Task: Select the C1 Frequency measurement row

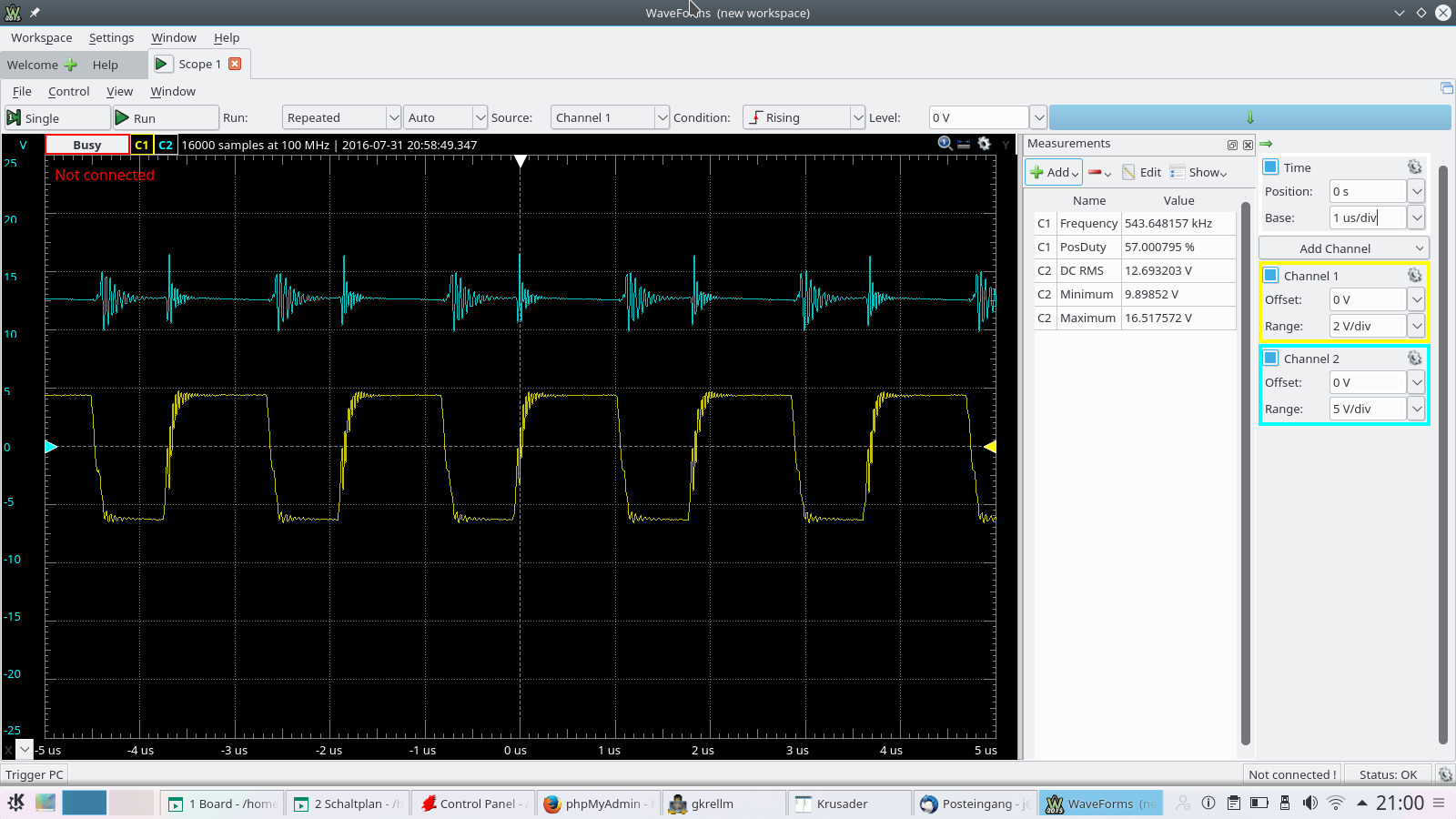Action: [x=1135, y=223]
